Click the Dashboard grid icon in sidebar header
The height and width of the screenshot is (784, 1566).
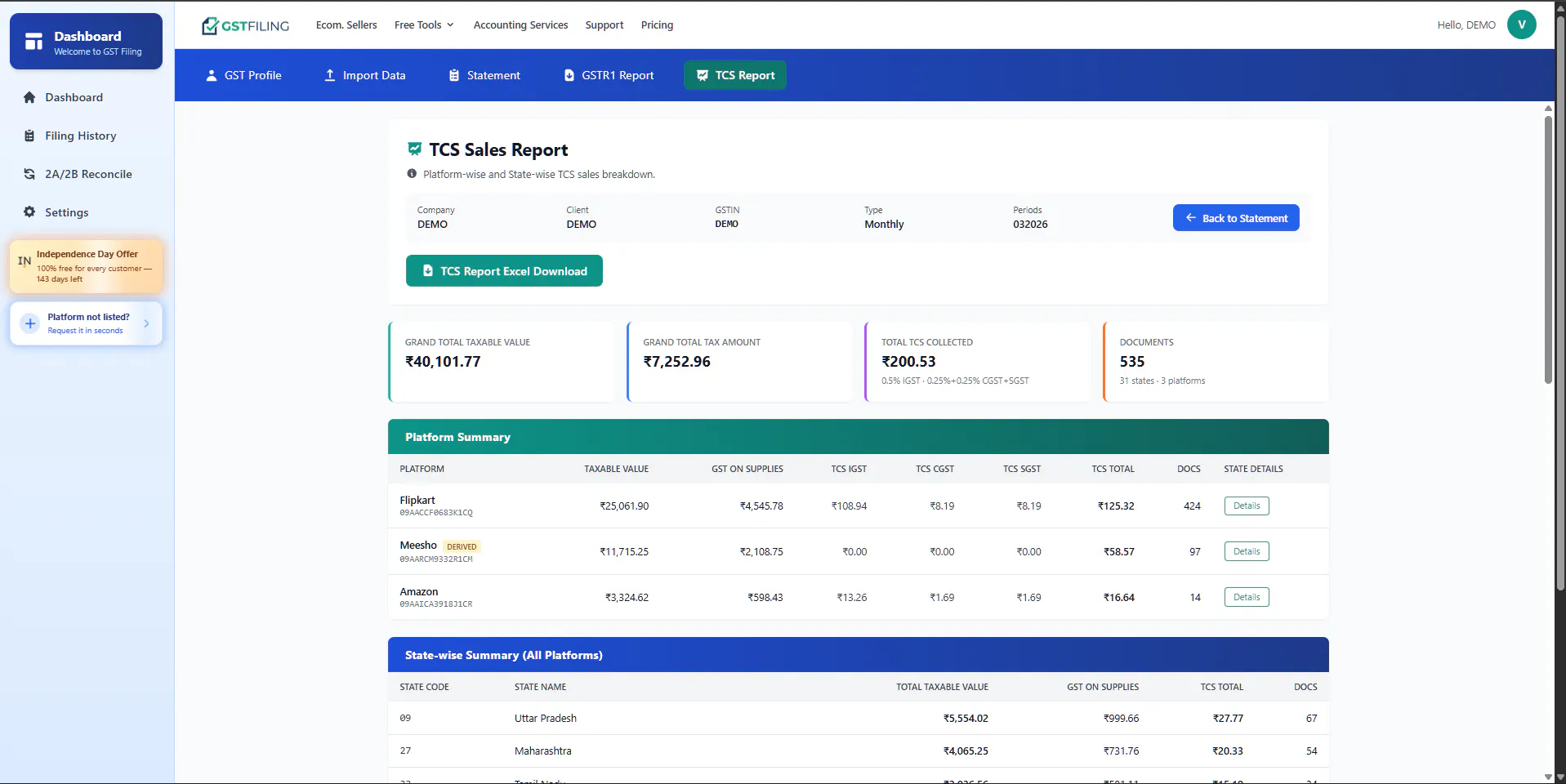(x=33, y=42)
